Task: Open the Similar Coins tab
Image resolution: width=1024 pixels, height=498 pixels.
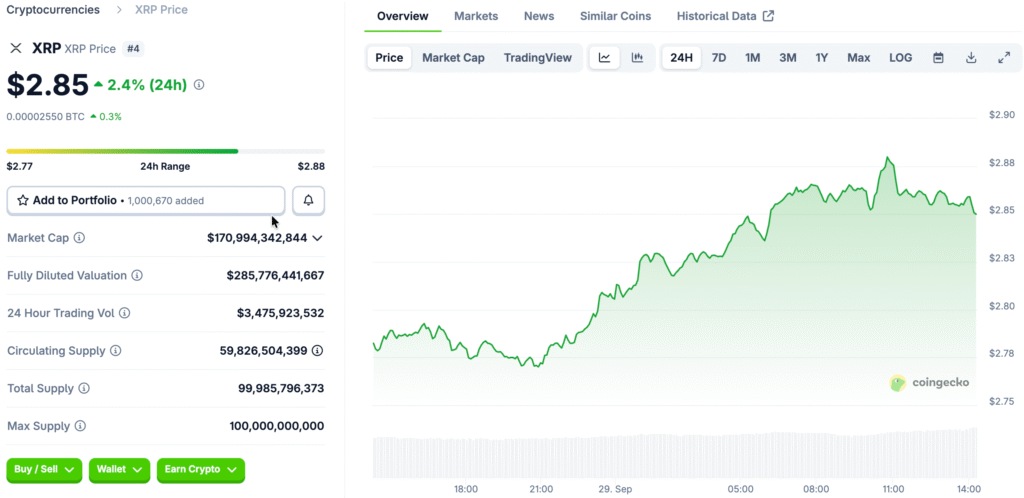Action: [x=615, y=16]
